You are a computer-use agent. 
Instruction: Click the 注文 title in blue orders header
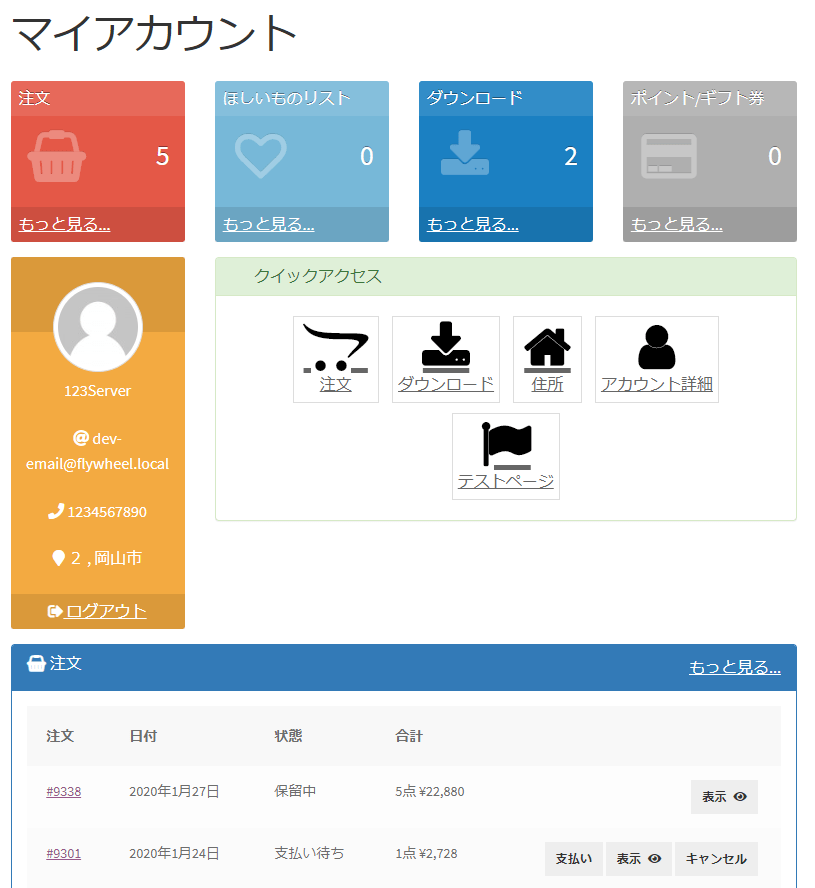coord(65,663)
